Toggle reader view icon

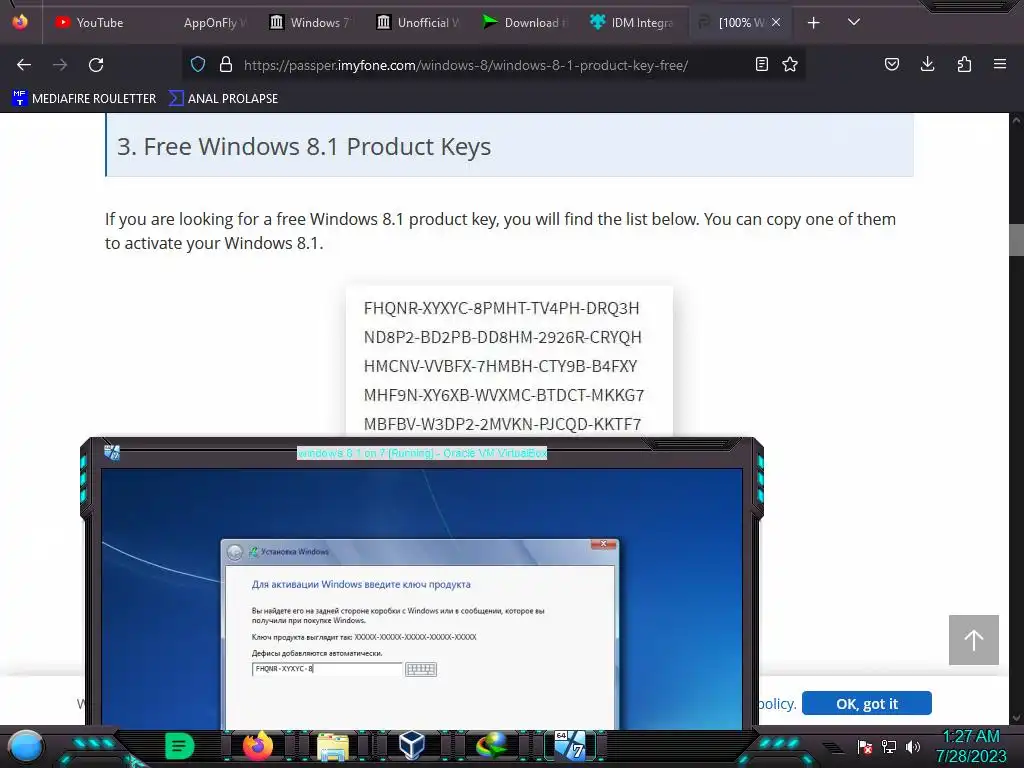[x=761, y=64]
